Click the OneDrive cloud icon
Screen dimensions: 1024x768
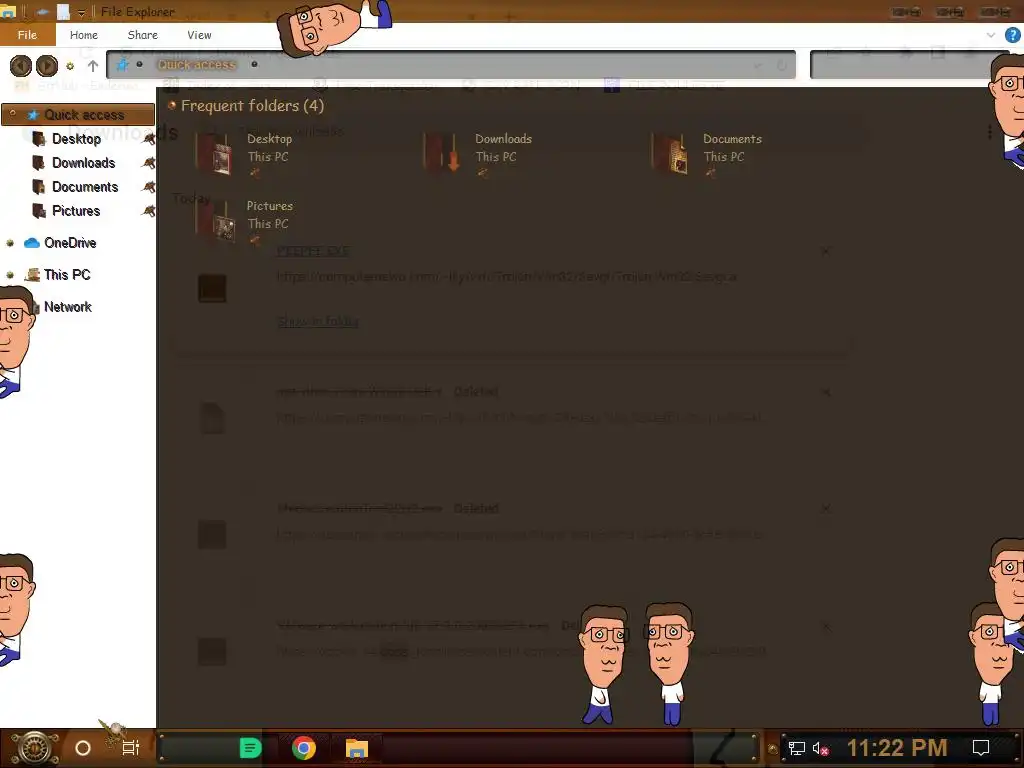[x=32, y=243]
